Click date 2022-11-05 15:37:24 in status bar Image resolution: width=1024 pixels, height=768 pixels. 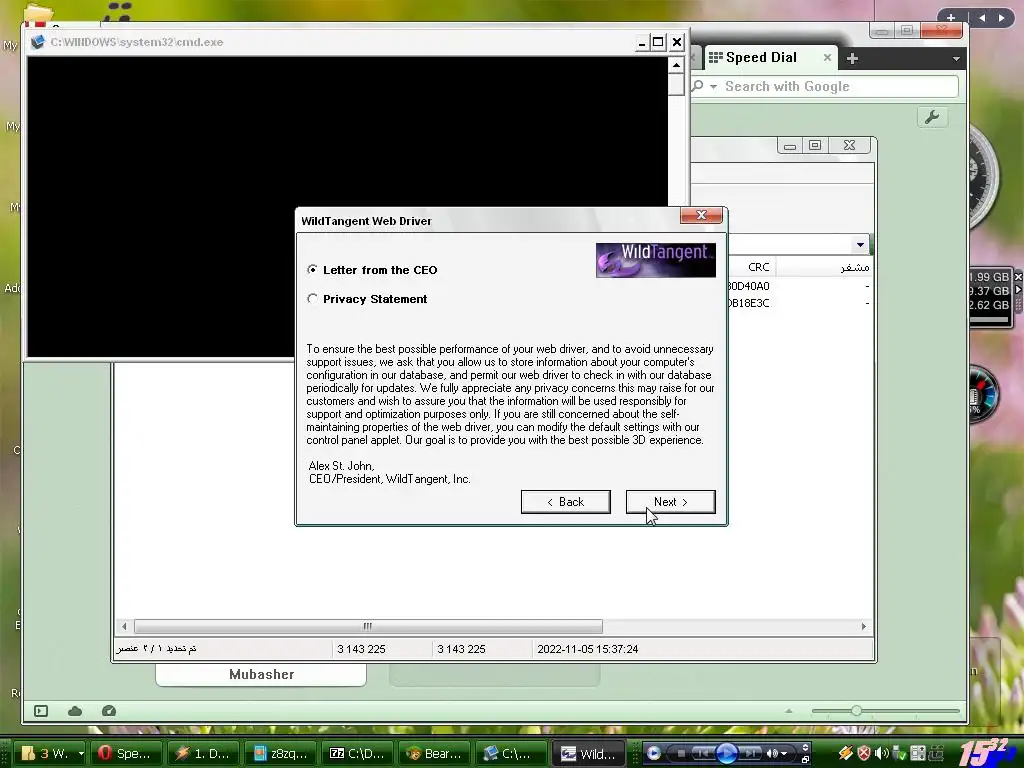[x=587, y=648]
